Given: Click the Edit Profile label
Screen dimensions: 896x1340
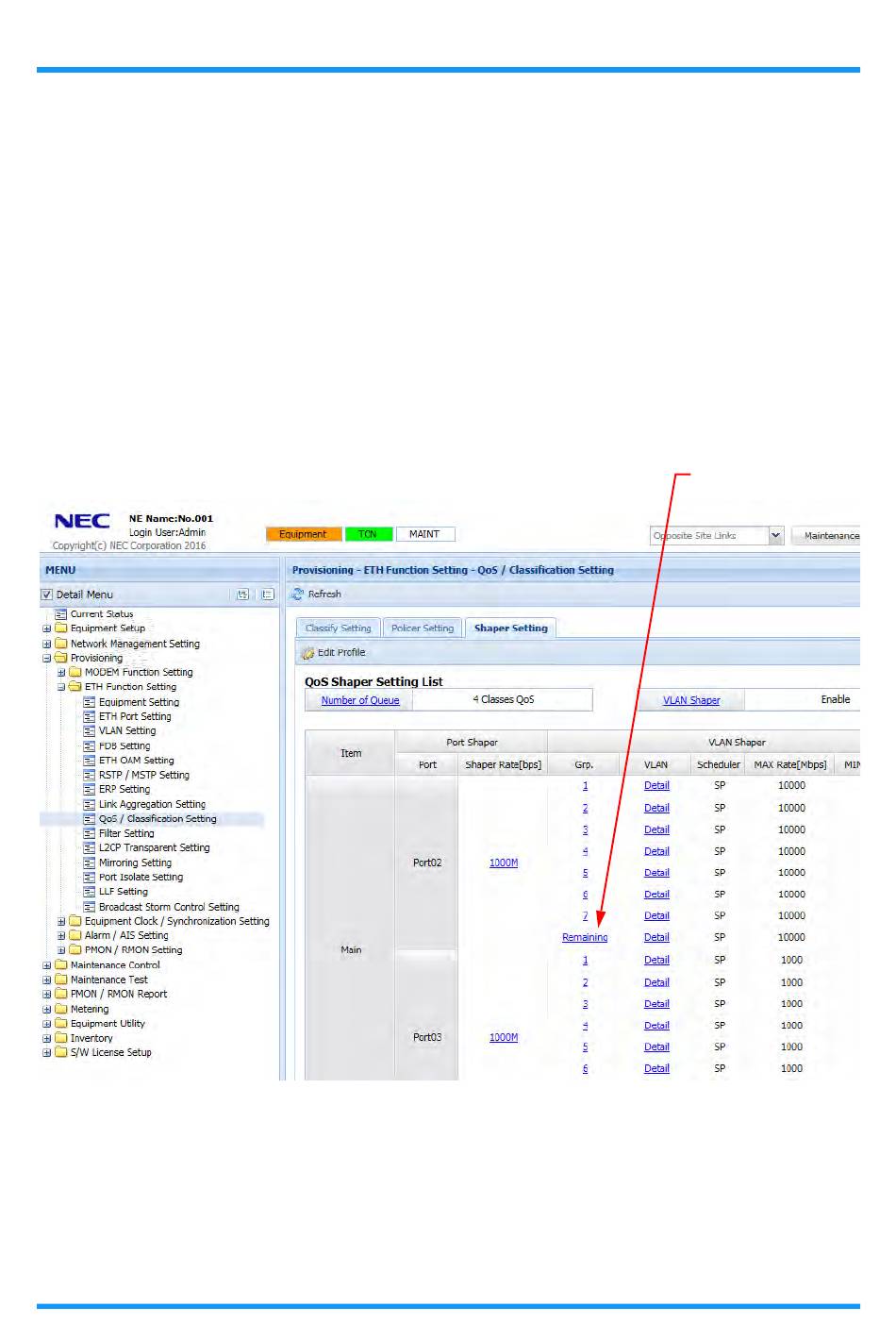Looking at the screenshot, I should tap(341, 653).
